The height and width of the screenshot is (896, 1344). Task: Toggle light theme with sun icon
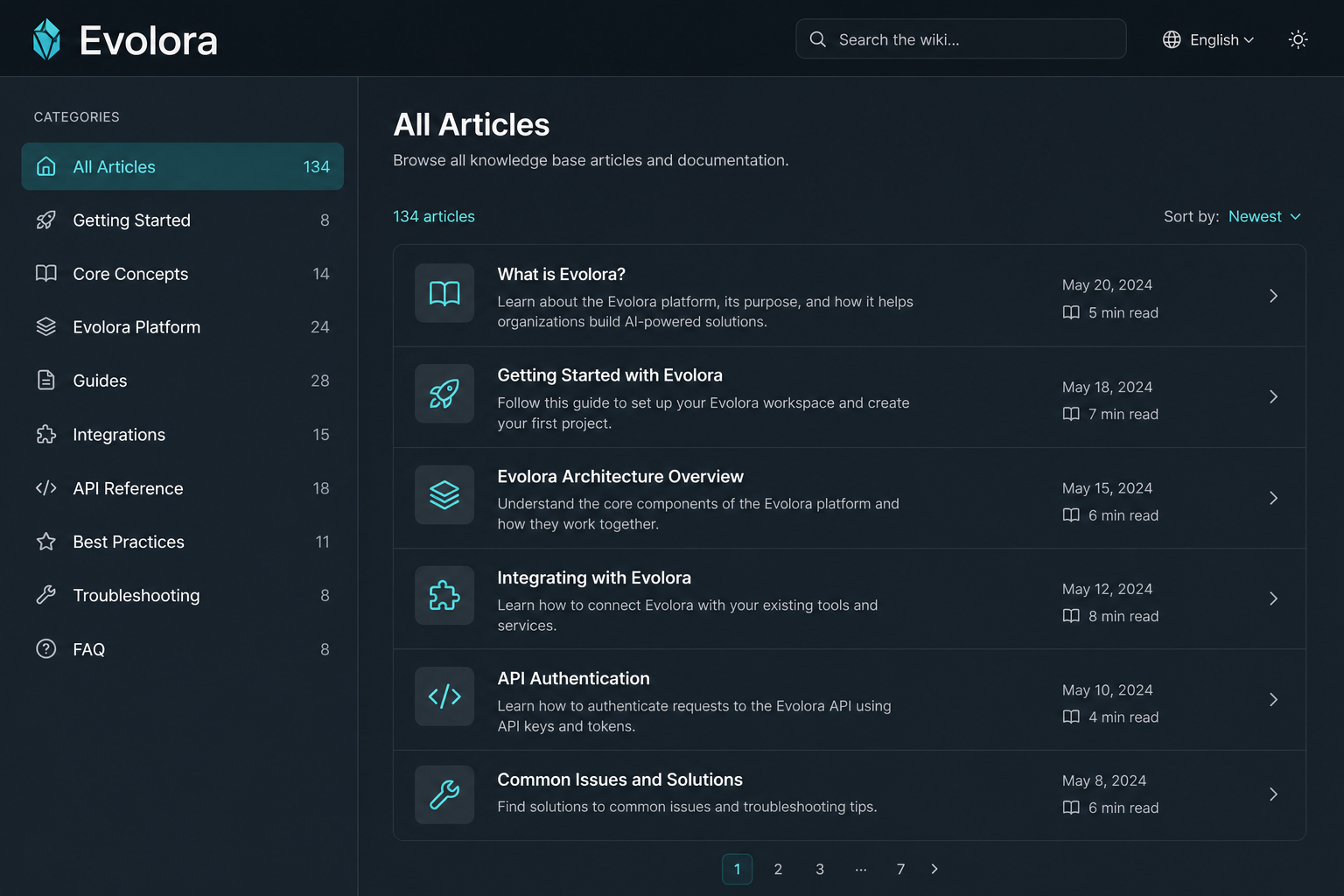[x=1298, y=39]
